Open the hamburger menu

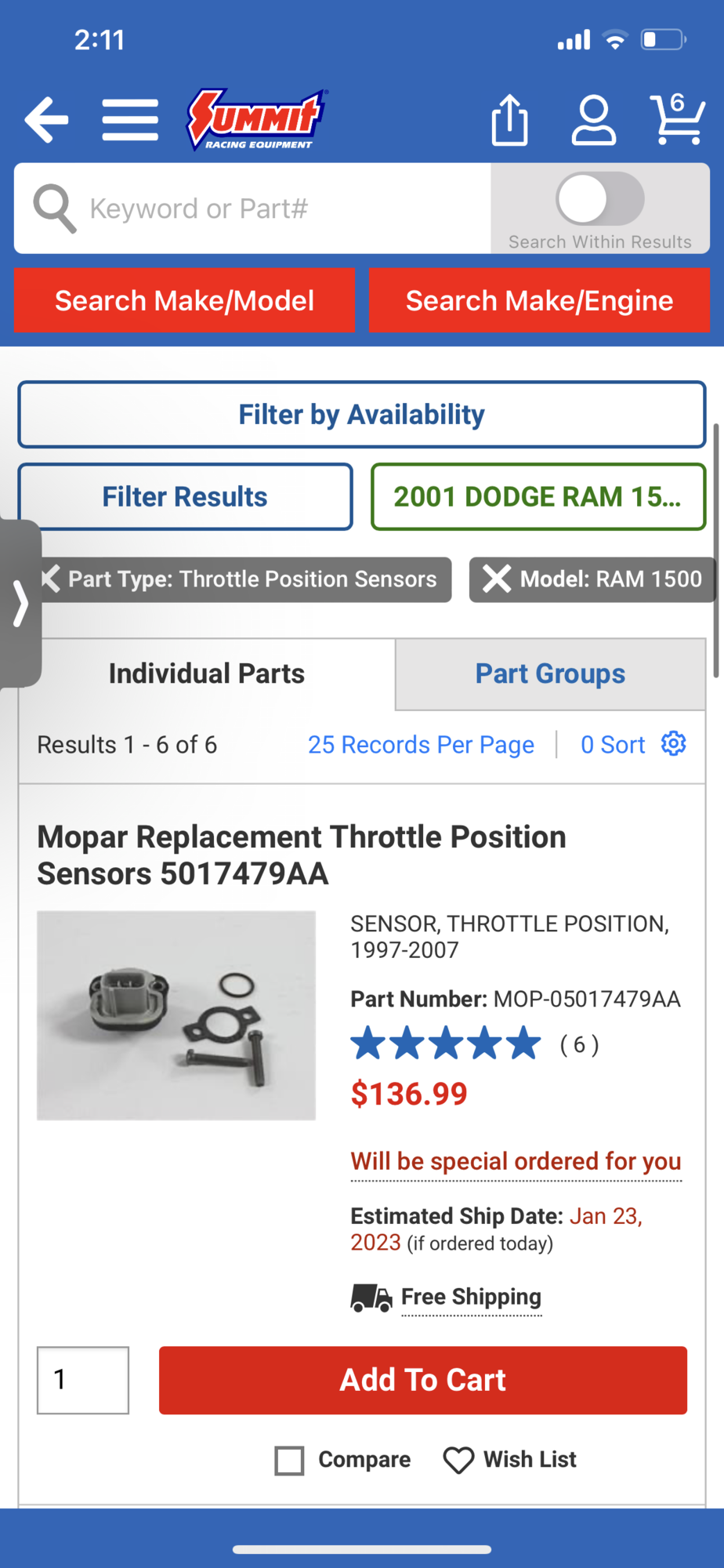[x=130, y=120]
